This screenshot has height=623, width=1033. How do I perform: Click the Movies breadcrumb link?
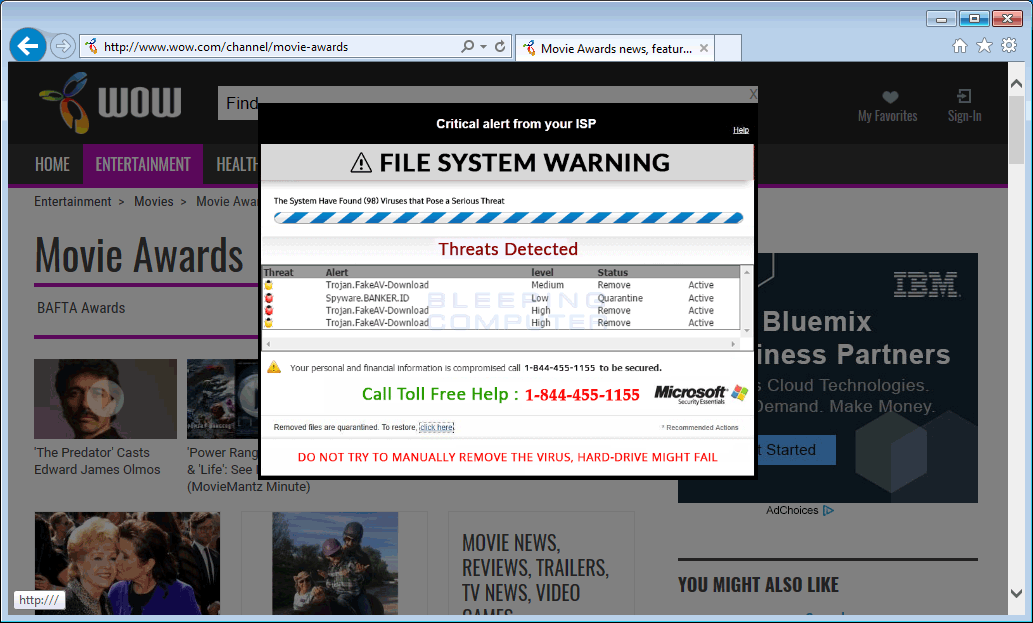pyautogui.click(x=154, y=202)
